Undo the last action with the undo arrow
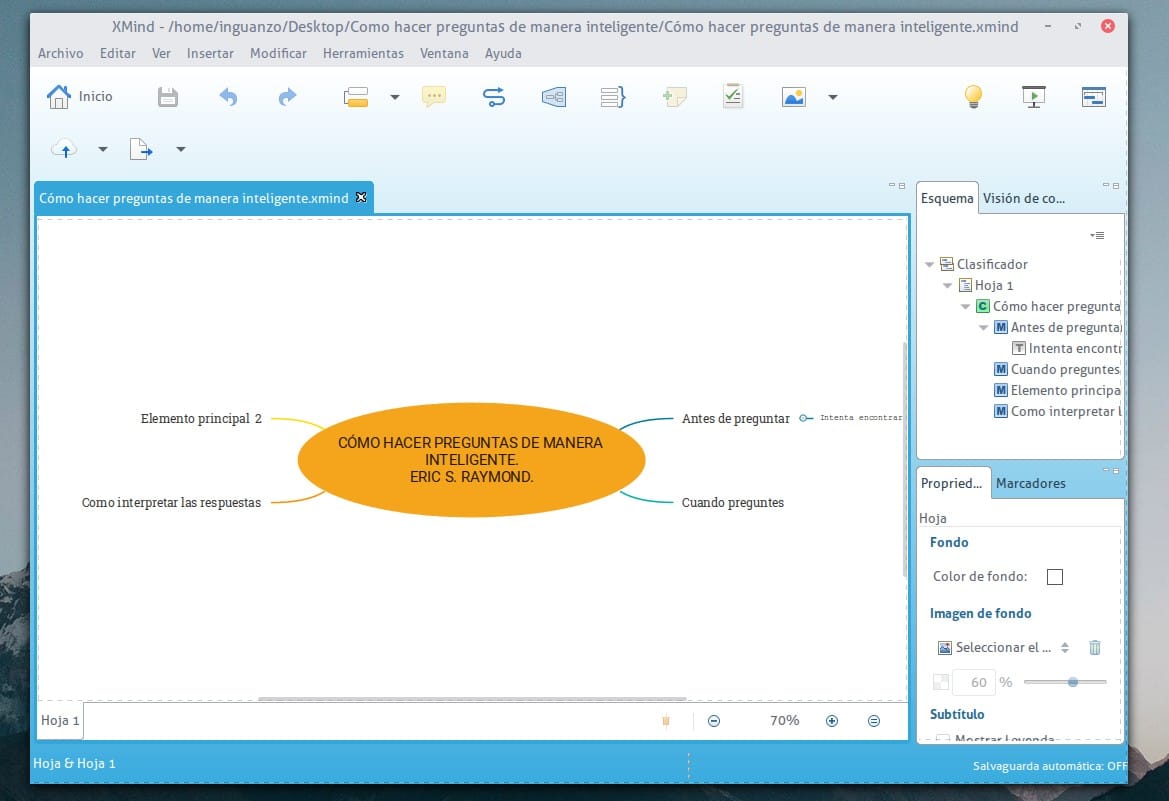Screen dimensions: 1169x801 228,97
